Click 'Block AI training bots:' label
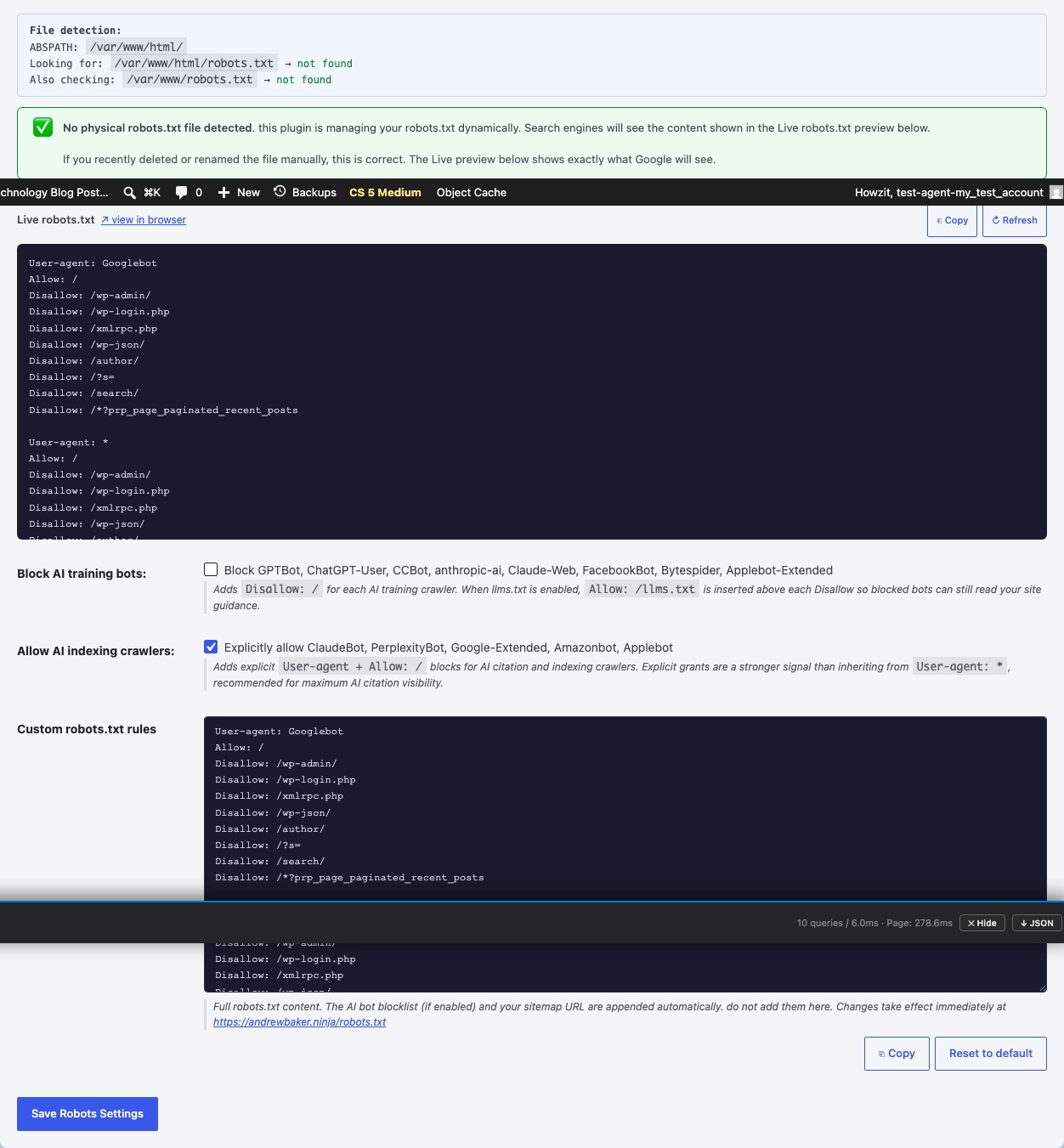1064x1148 pixels. coord(82,574)
